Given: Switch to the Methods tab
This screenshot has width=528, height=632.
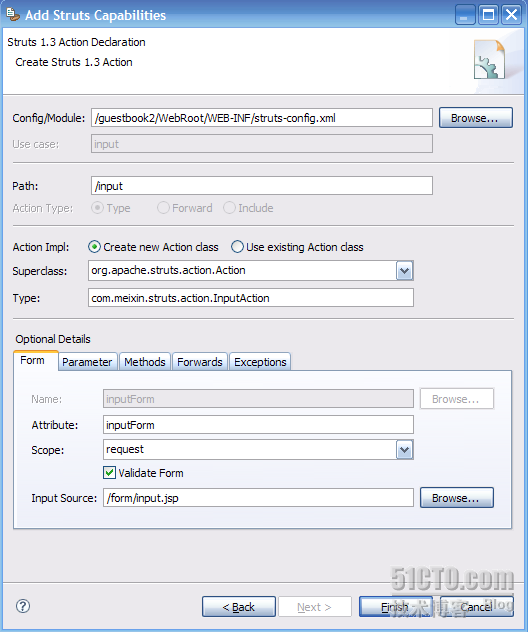Looking at the screenshot, I should [x=145, y=362].
